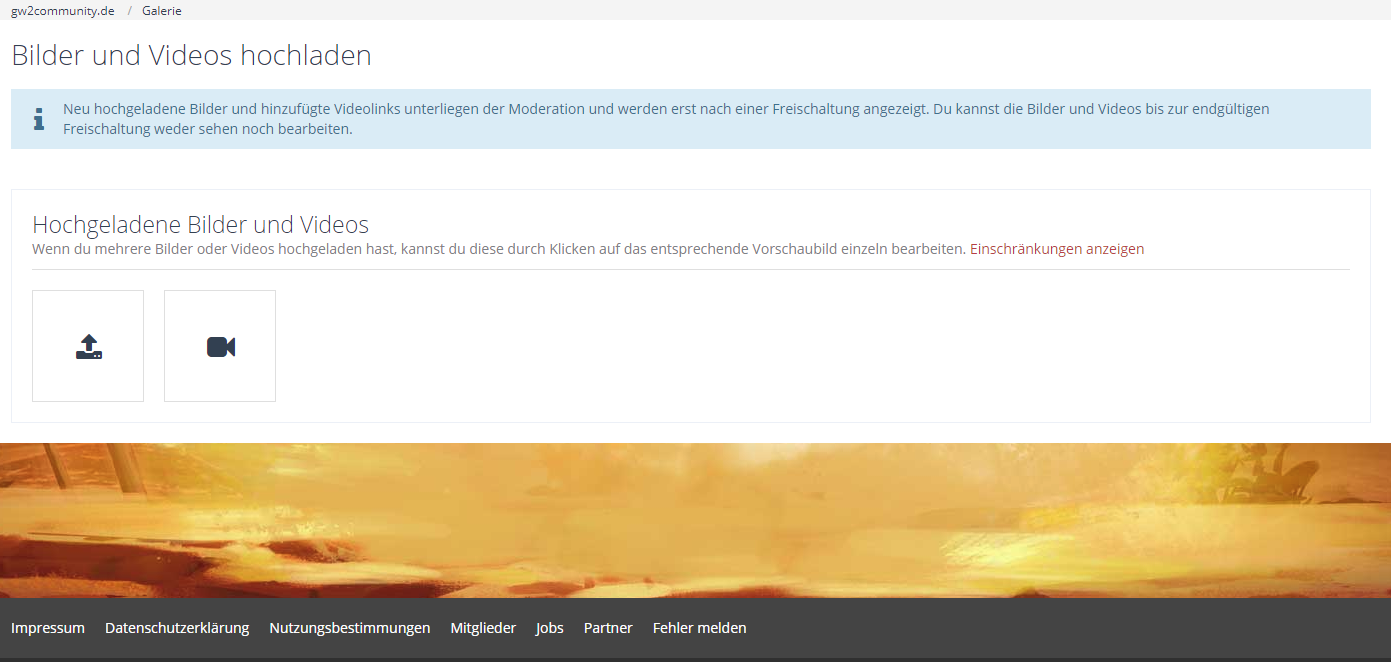The width and height of the screenshot is (1391, 662).
Task: Open the gw2community.de breadcrumb link
Action: (62, 11)
